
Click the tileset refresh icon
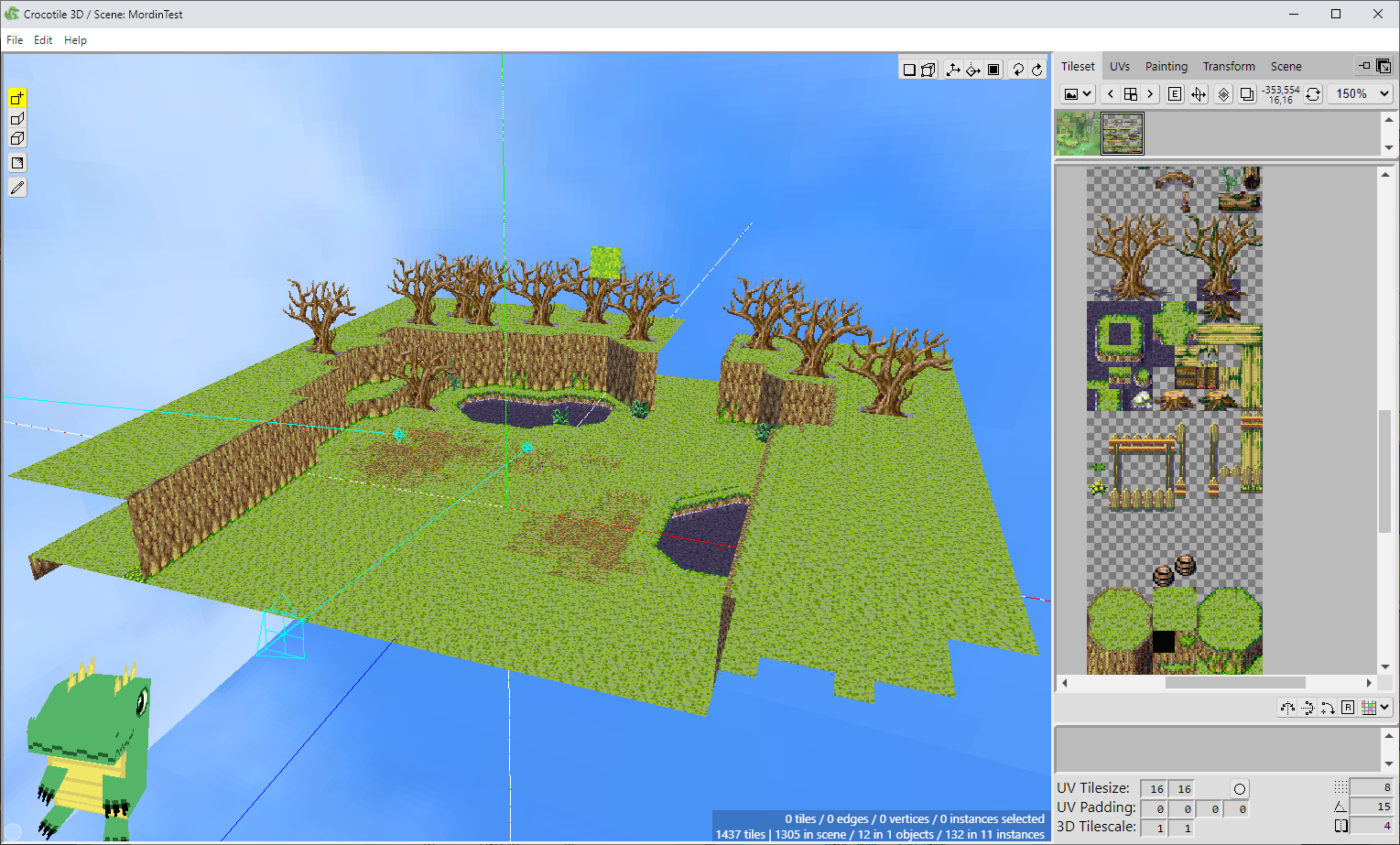pyautogui.click(x=1313, y=94)
